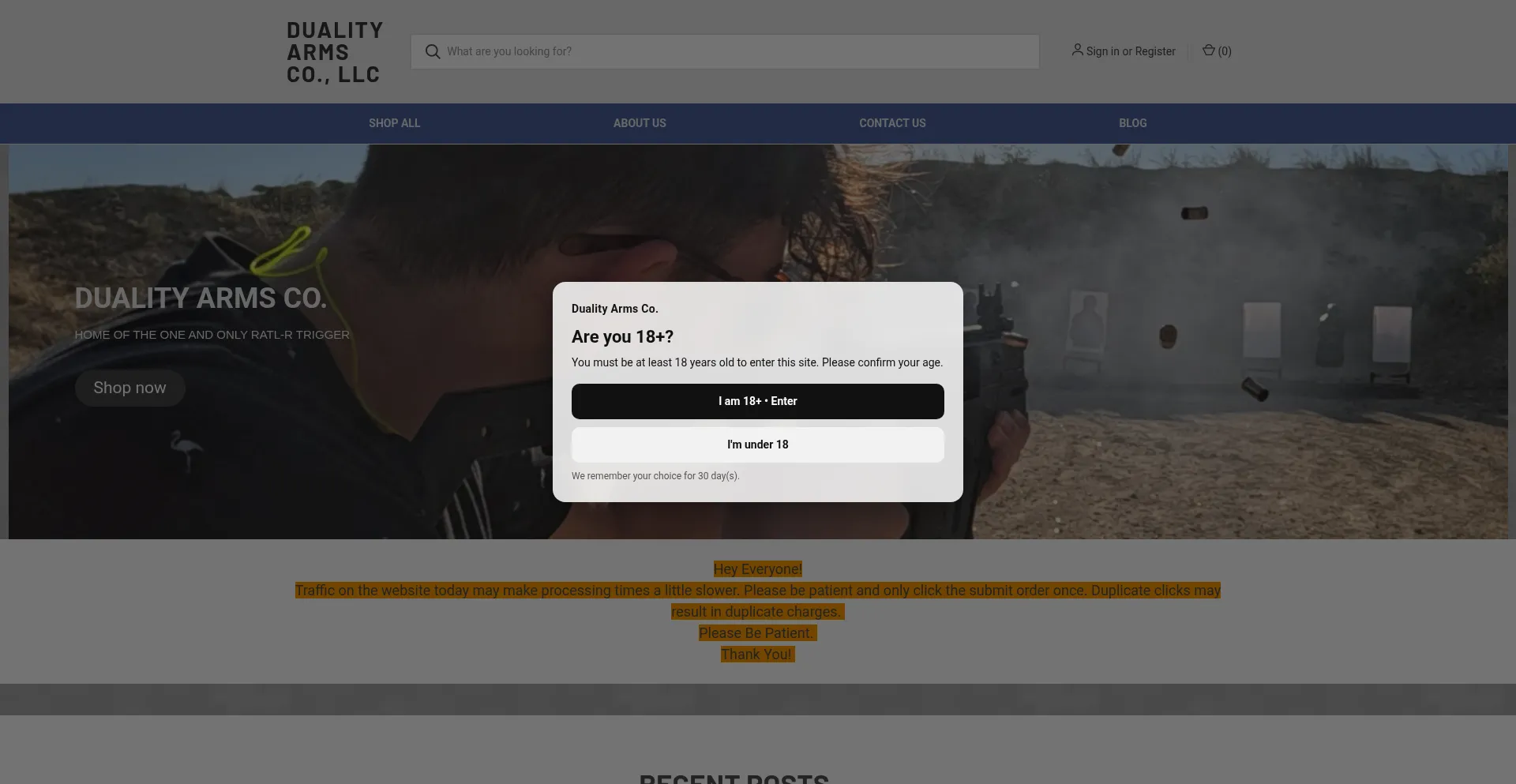Open the Shop All menu item
The height and width of the screenshot is (784, 1516).
(394, 123)
